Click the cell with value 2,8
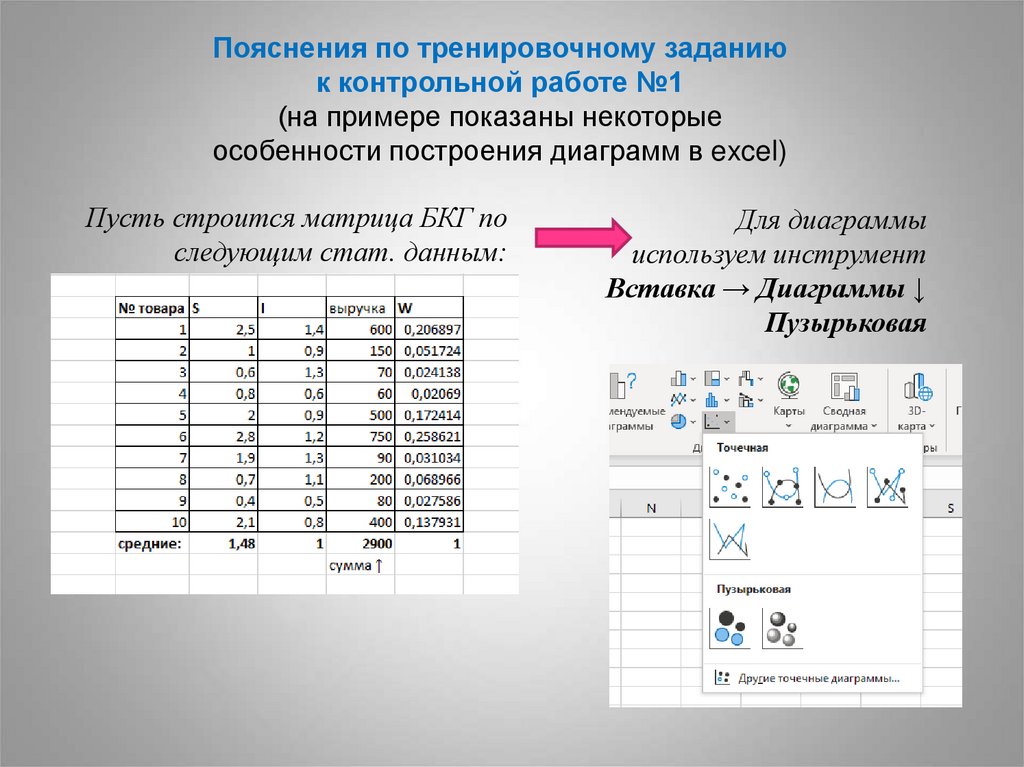Screen dimensions: 1024x767 (223, 436)
